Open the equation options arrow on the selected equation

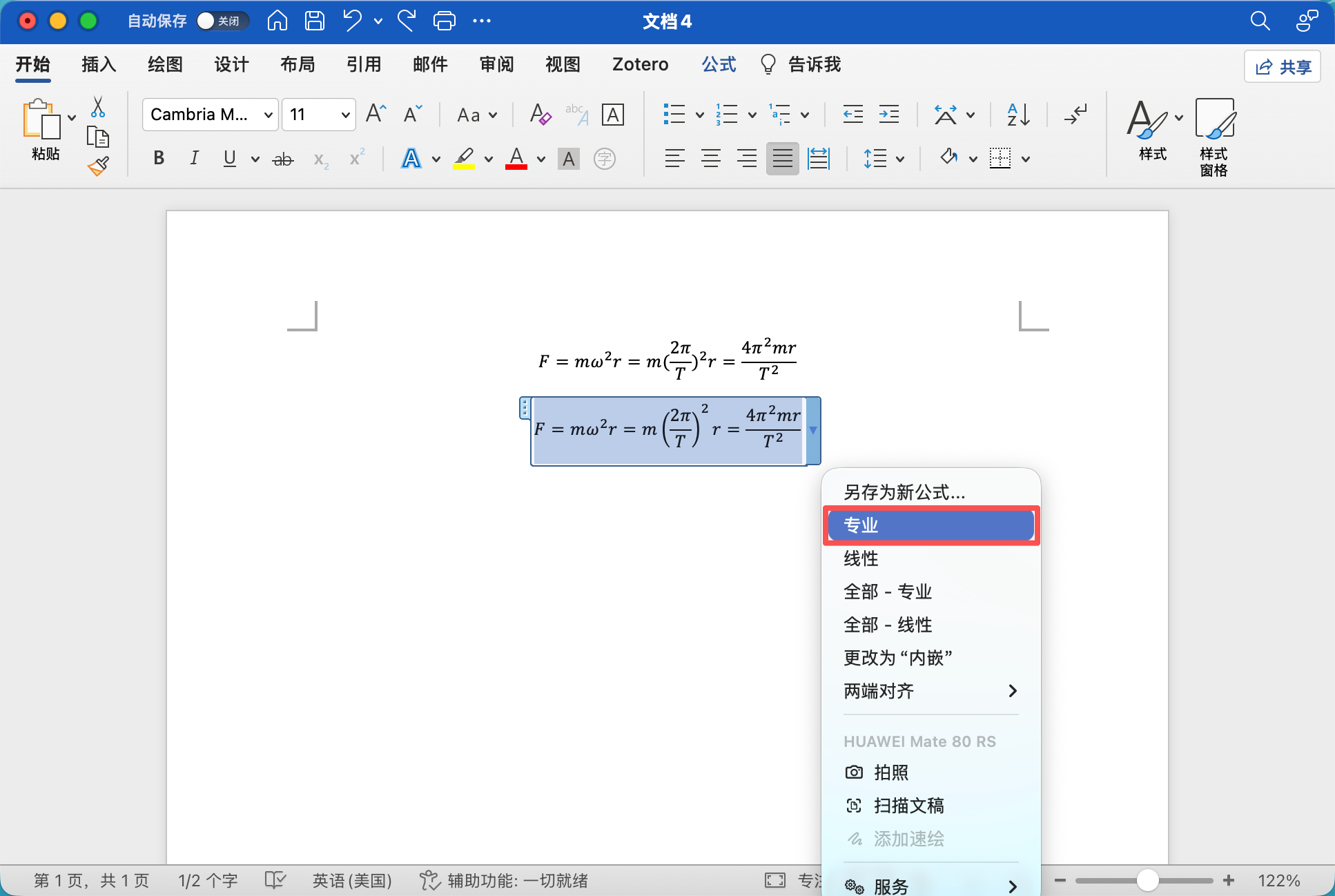coord(814,430)
